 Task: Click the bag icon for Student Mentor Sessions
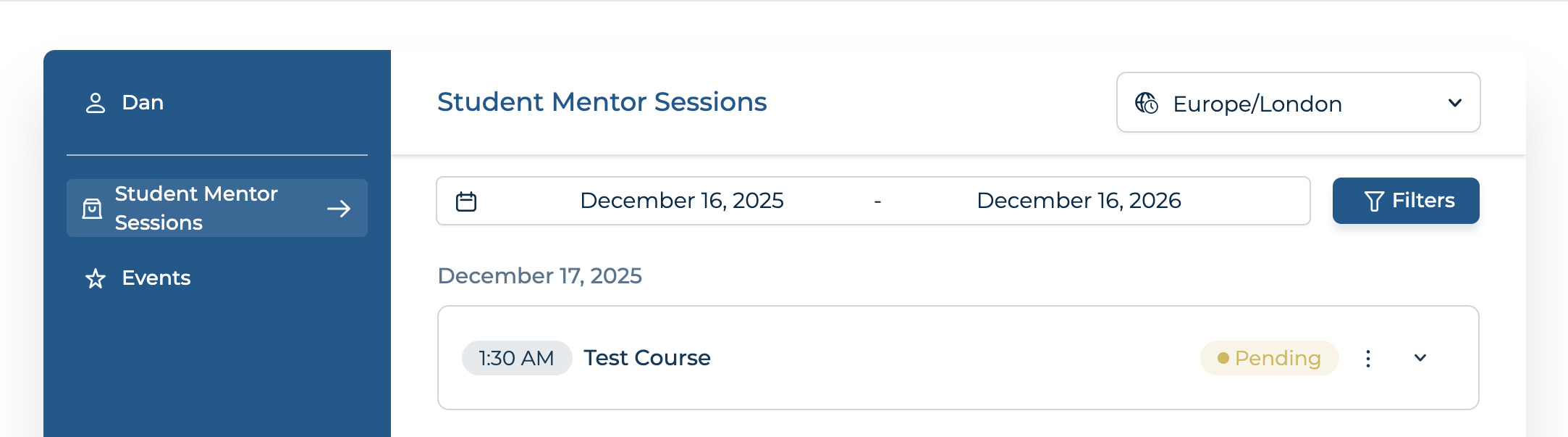pos(92,209)
